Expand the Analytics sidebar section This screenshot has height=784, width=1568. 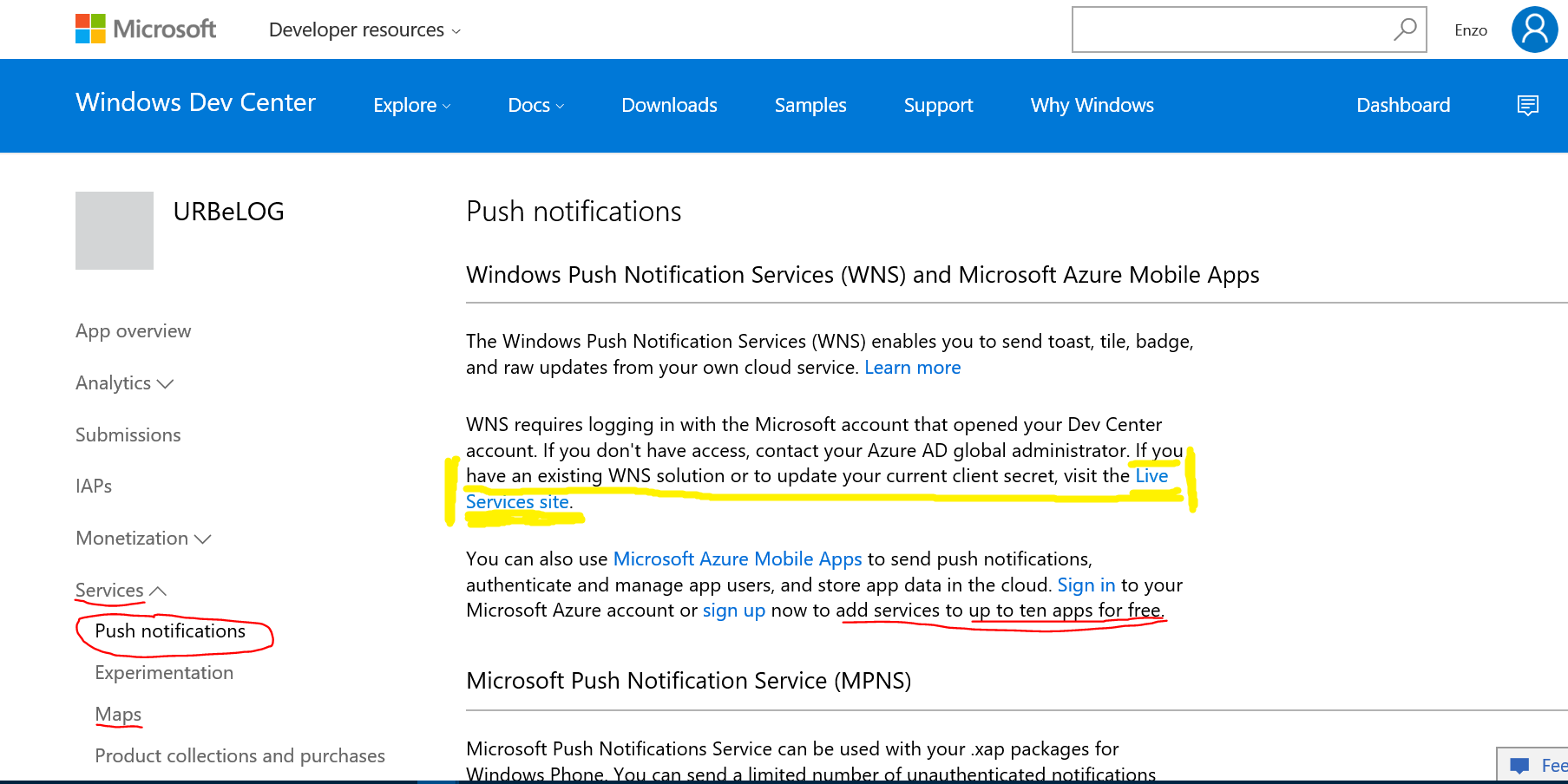click(124, 383)
